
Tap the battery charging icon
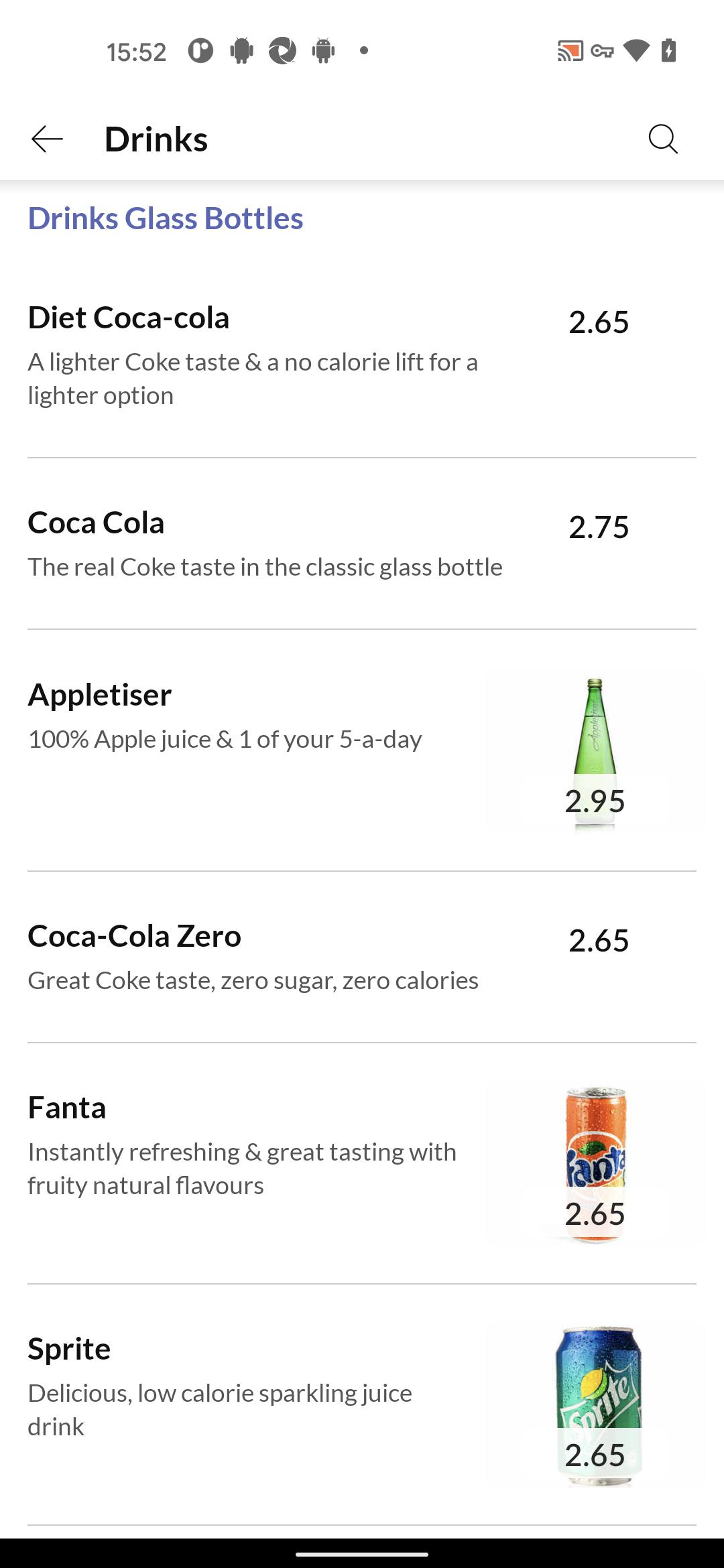tap(668, 51)
